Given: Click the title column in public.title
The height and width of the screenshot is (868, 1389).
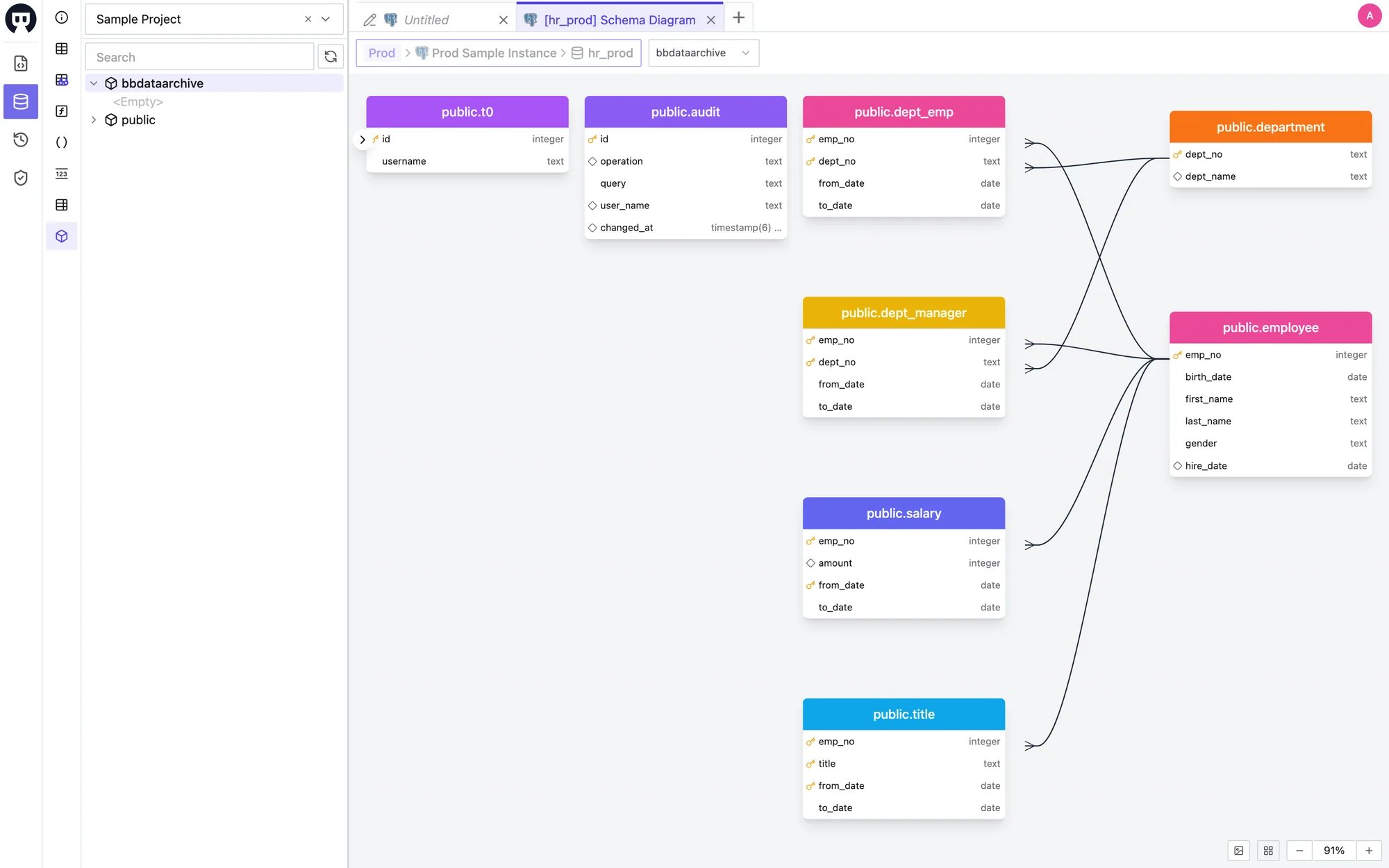Looking at the screenshot, I should click(904, 764).
